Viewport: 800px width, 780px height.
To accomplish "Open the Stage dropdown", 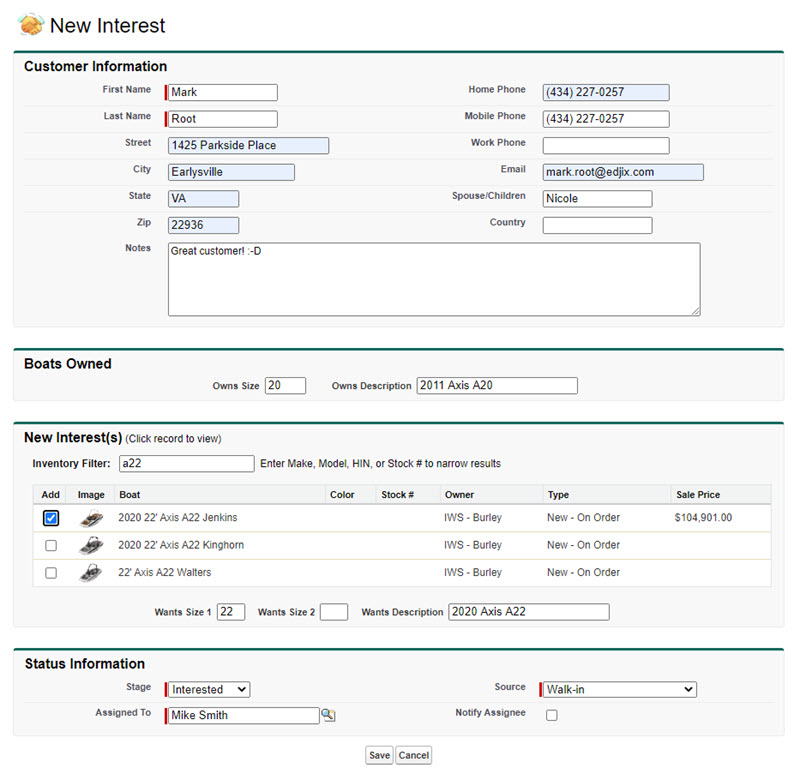I will click(x=209, y=689).
